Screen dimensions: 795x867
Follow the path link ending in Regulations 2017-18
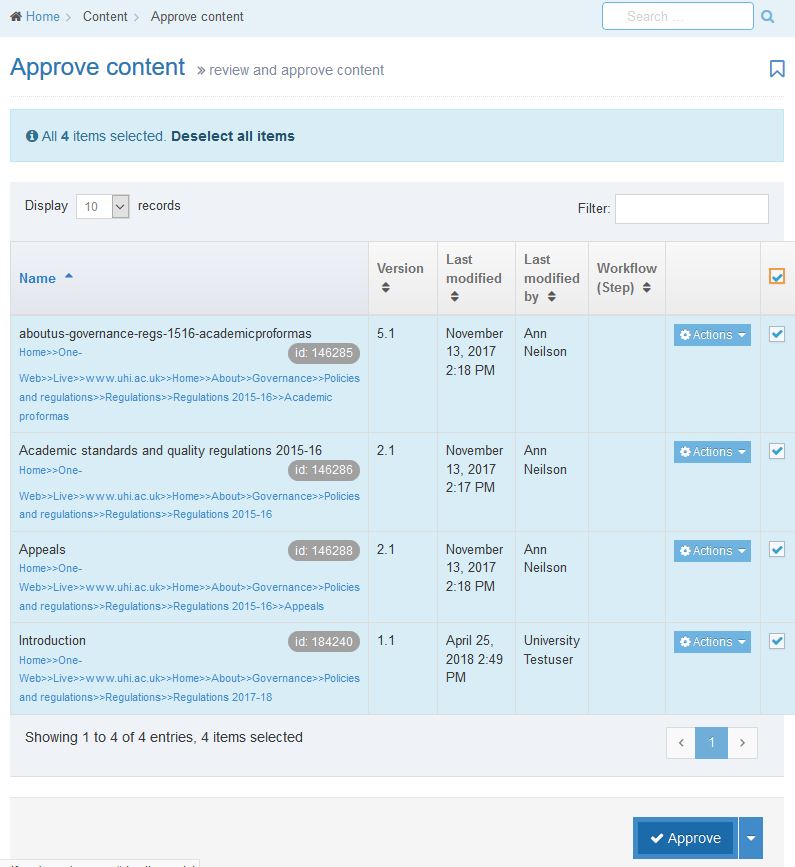[x=189, y=678]
